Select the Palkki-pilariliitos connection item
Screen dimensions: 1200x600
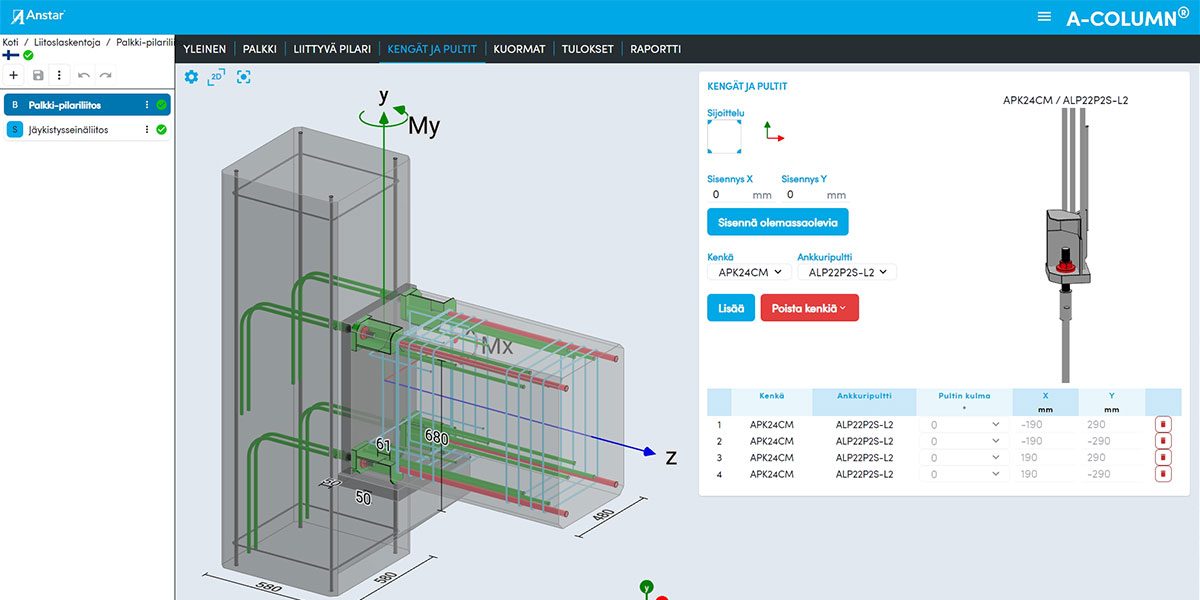click(86, 104)
